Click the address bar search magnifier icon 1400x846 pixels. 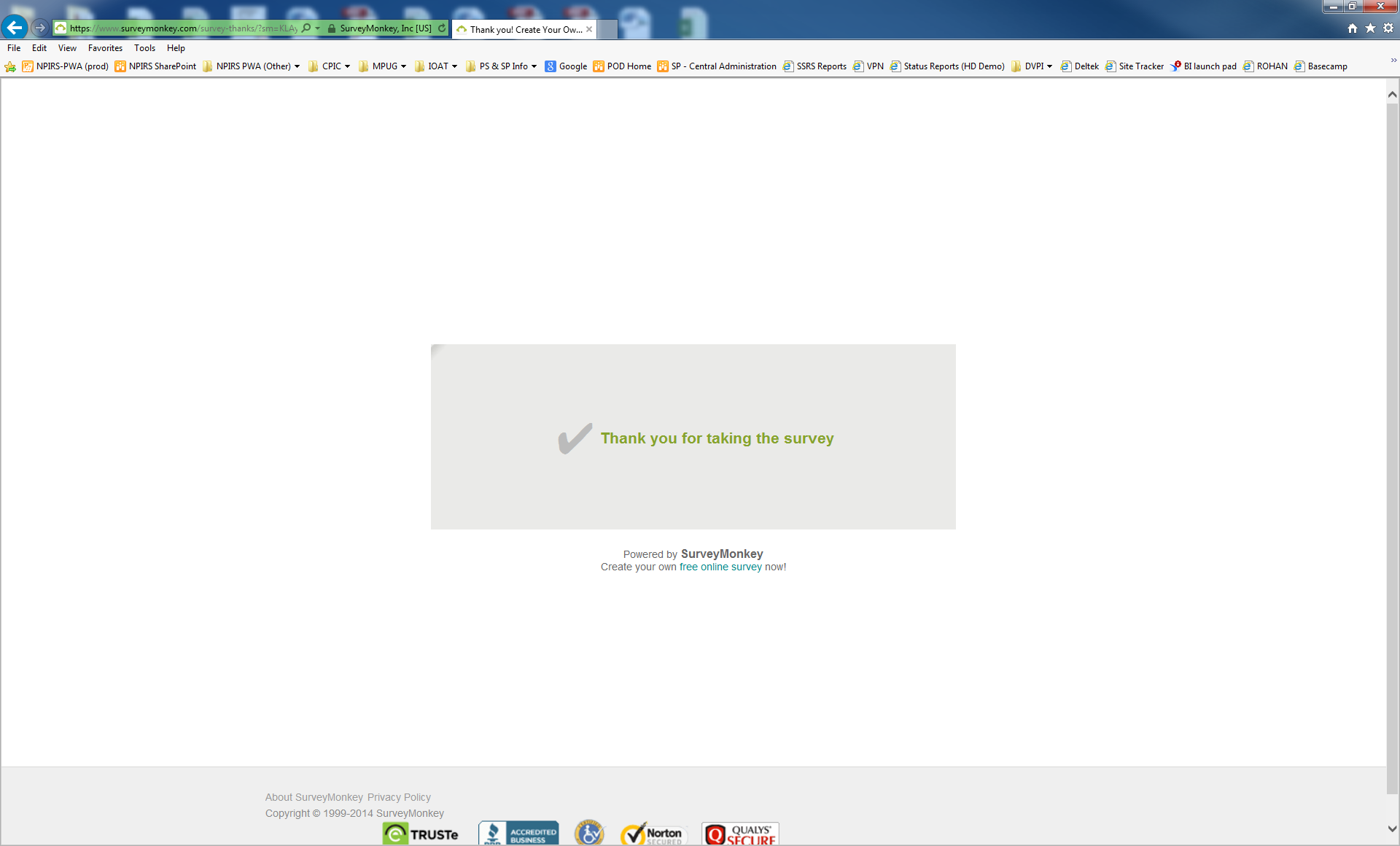[x=306, y=28]
